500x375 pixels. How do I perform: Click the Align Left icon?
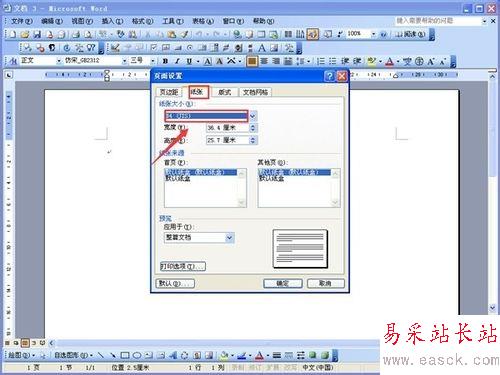(x=252, y=61)
